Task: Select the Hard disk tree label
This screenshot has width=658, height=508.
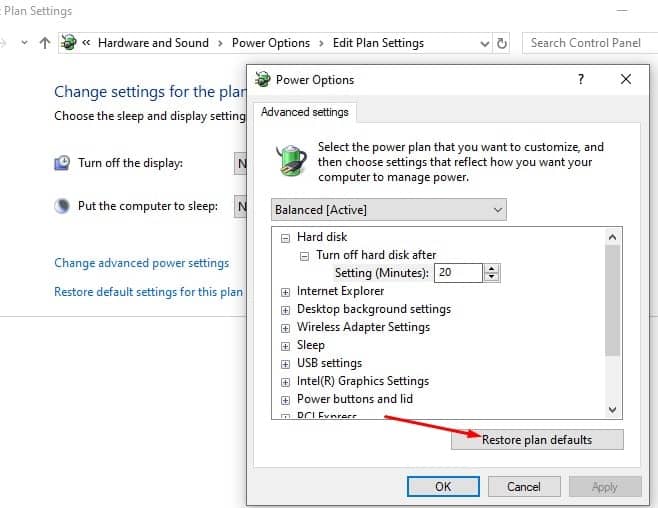Action: tap(322, 237)
